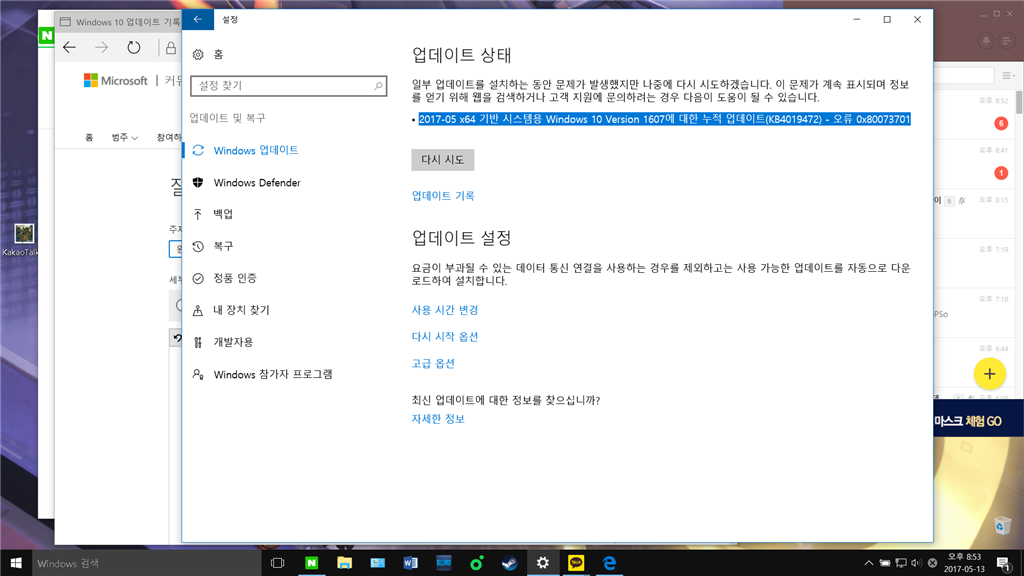Open Steam on taskbar
Image resolution: width=1024 pixels, height=576 pixels.
(509, 563)
